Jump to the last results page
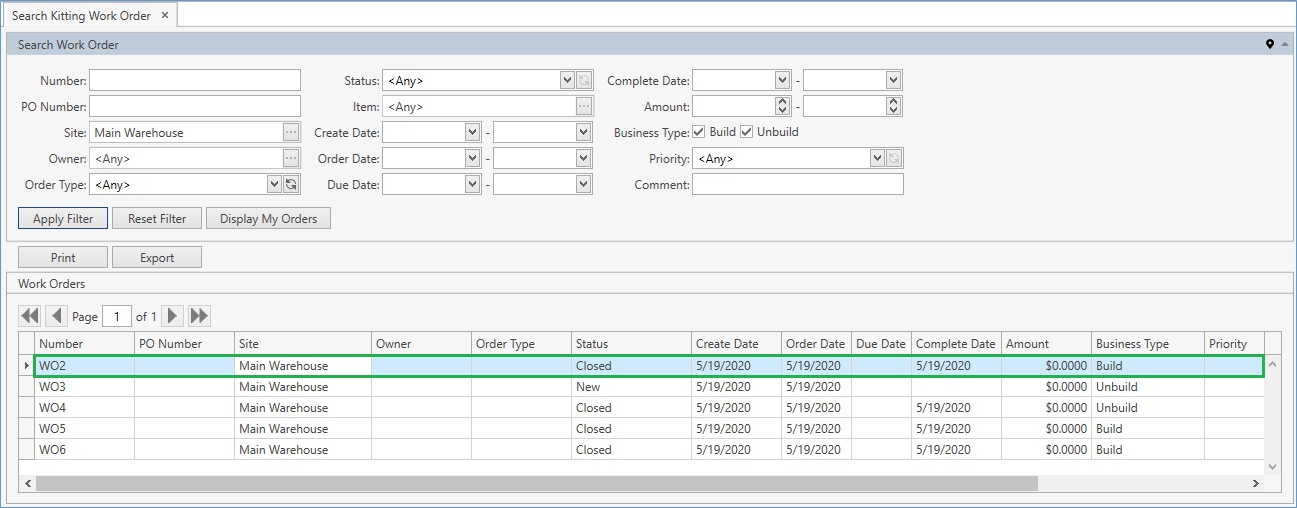The height and width of the screenshot is (508, 1297). [x=200, y=316]
